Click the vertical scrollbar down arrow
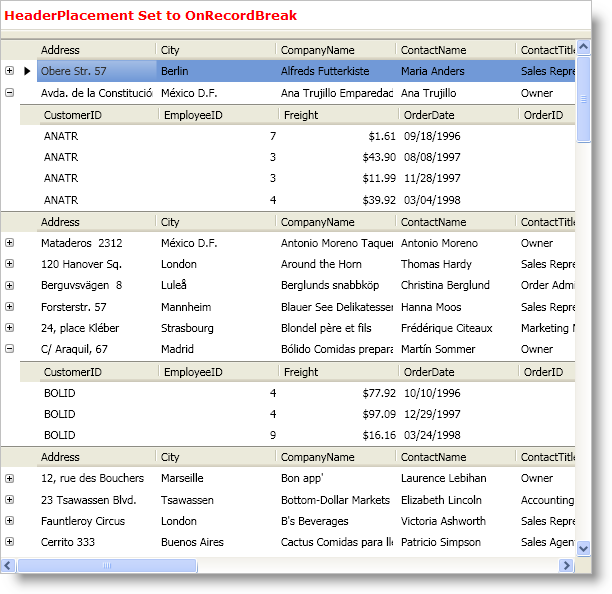Viewport: 612px width, 594px height. pos(584,548)
